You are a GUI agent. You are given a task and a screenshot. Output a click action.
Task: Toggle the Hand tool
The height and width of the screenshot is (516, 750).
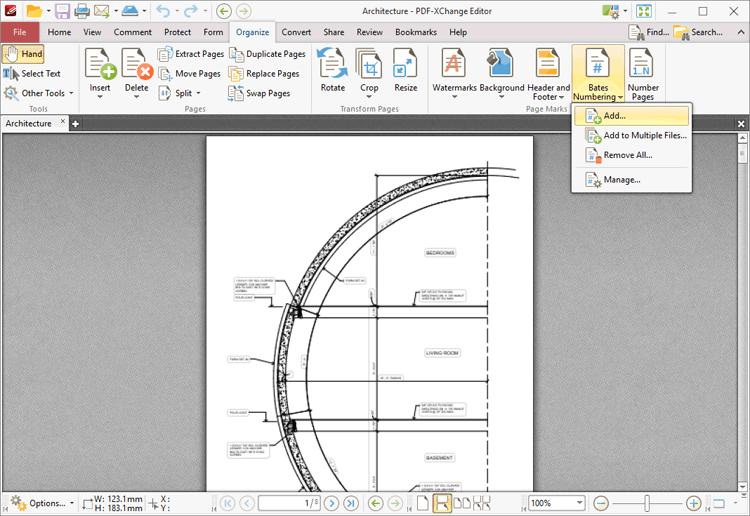pos(24,54)
